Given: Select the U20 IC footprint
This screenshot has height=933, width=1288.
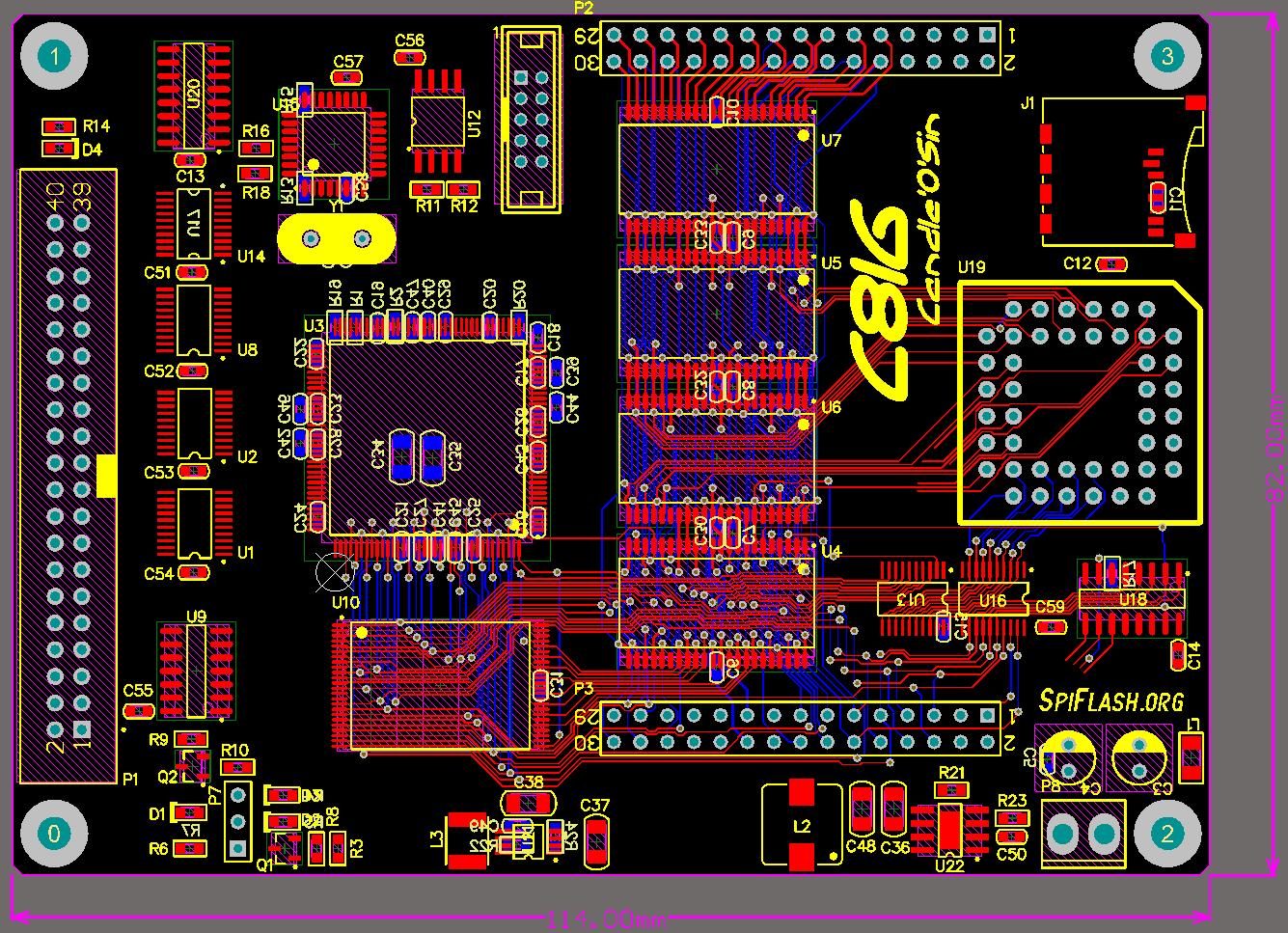Looking at the screenshot, I should tap(193, 95).
